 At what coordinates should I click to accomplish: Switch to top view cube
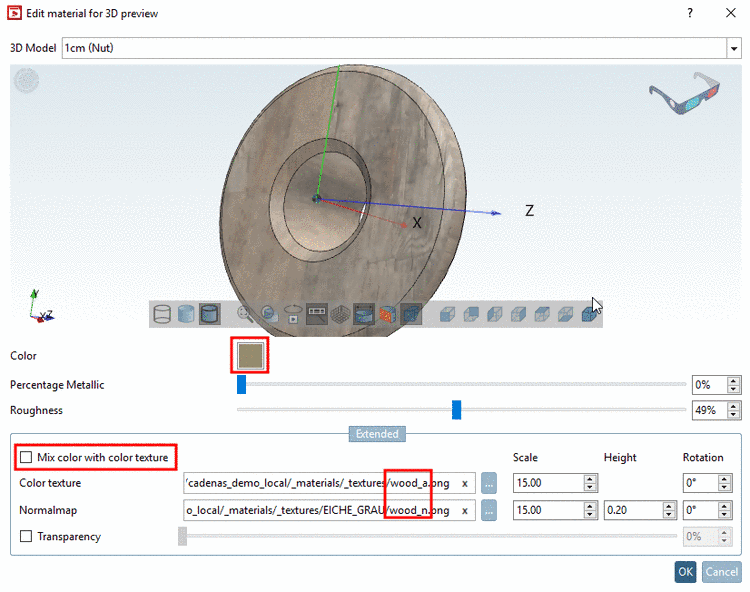point(542,314)
